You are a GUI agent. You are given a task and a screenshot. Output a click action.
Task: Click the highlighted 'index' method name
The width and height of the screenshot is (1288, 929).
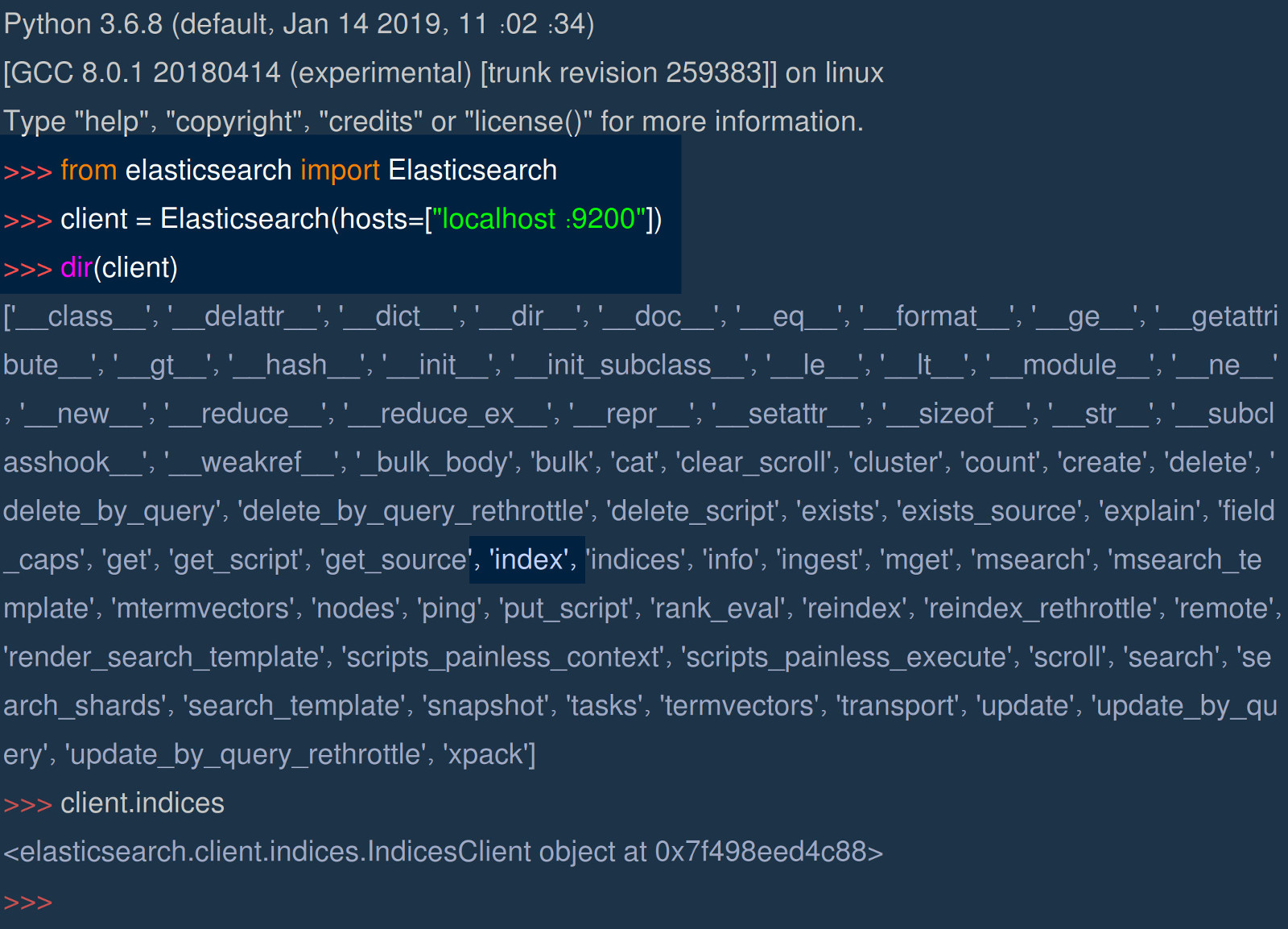526,559
